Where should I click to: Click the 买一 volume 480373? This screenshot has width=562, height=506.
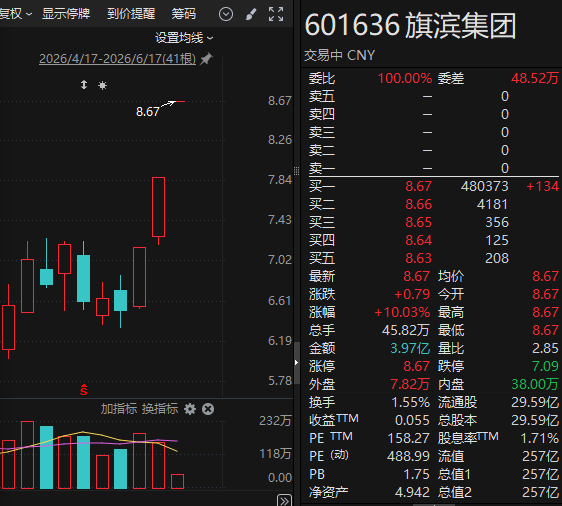[x=485, y=186]
